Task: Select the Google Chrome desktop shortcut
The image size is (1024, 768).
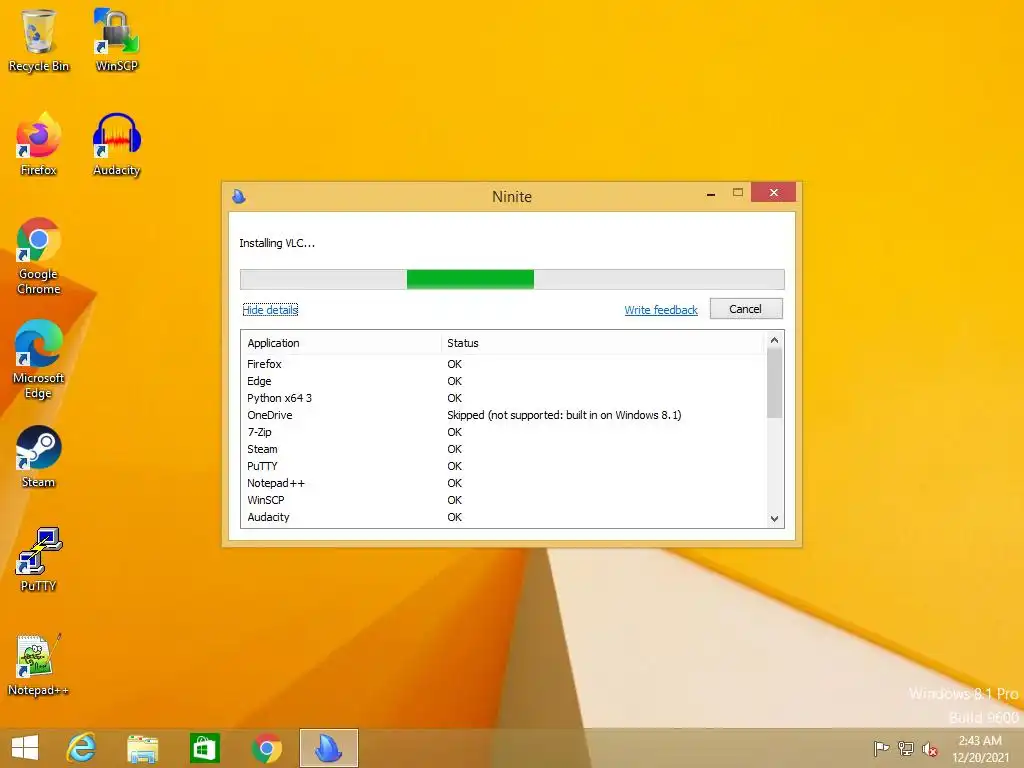Action: (39, 256)
